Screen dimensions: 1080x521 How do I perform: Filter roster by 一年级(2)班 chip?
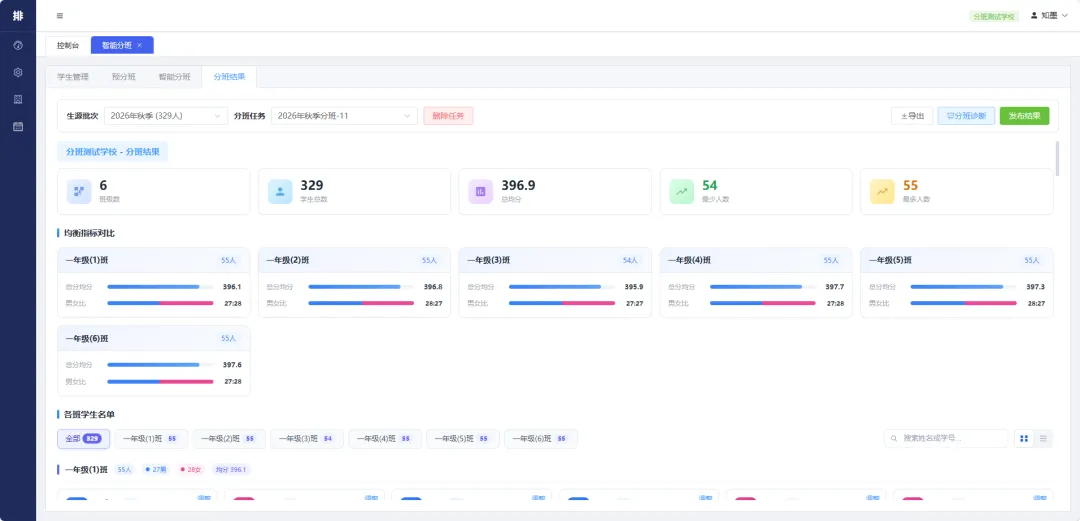(x=227, y=439)
